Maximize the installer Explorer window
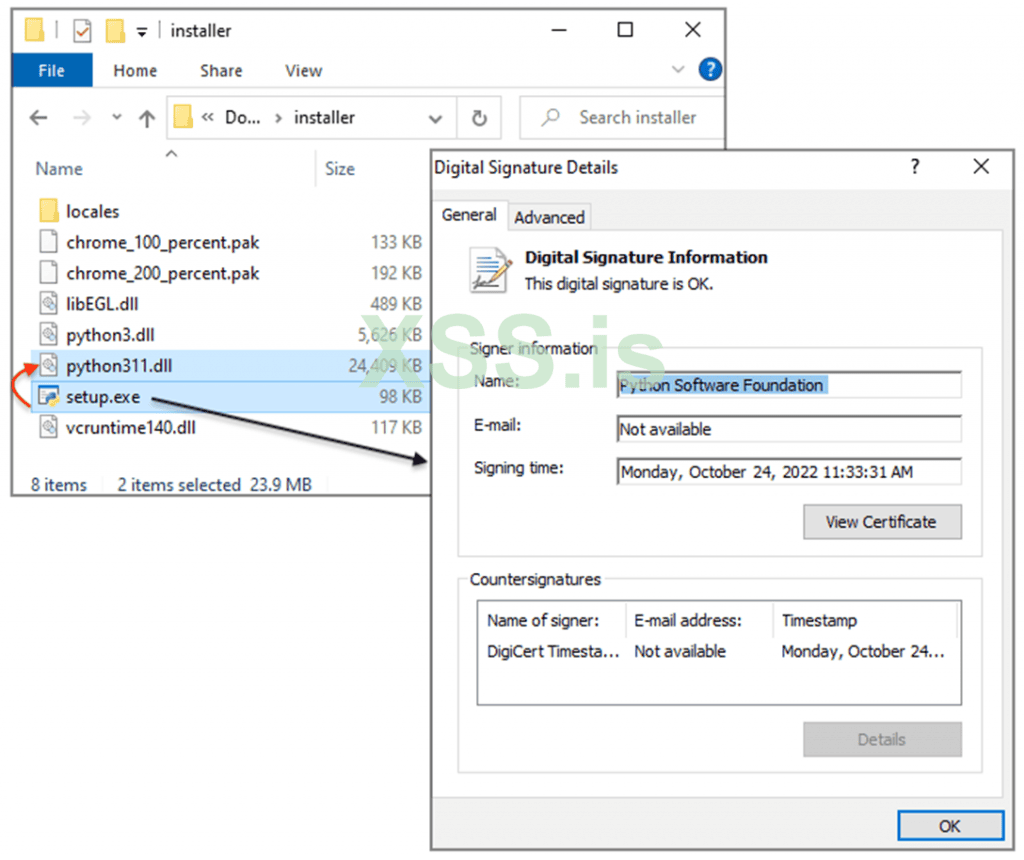This screenshot has height=860, width=1024. [625, 30]
